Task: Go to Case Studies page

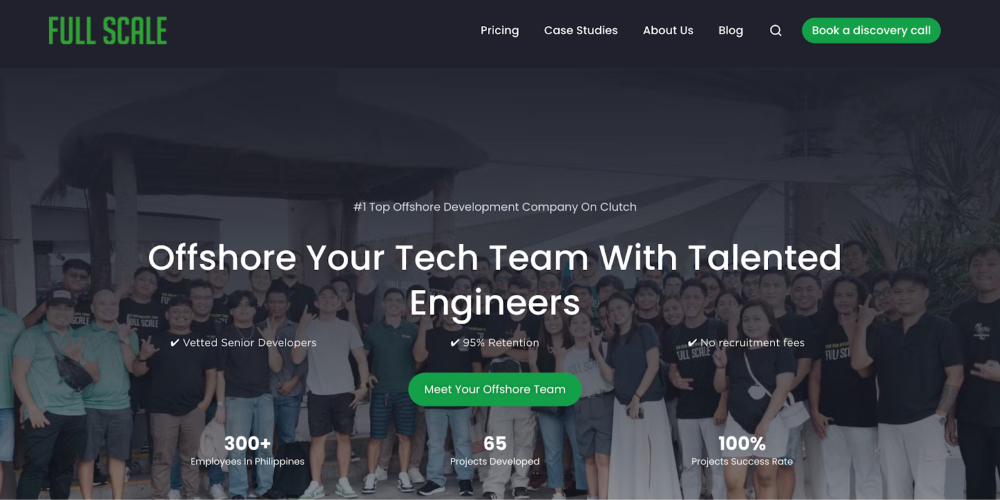Action: tap(580, 31)
